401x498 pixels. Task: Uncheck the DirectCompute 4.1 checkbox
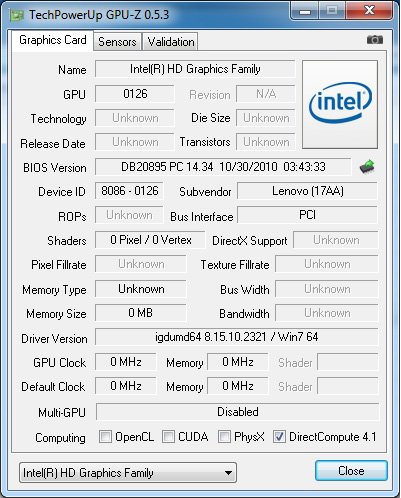point(279,436)
